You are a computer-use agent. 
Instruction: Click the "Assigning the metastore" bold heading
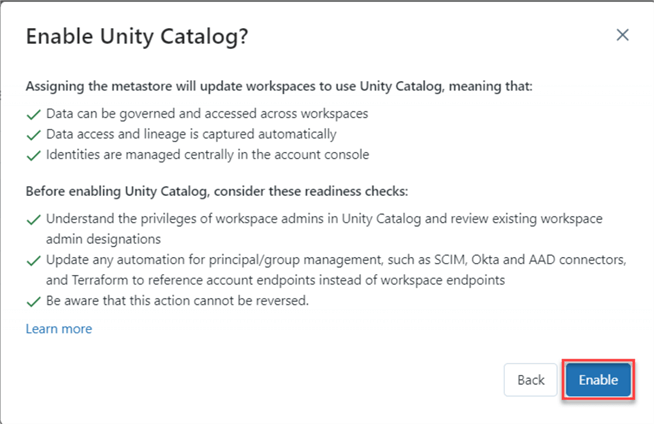tap(279, 87)
